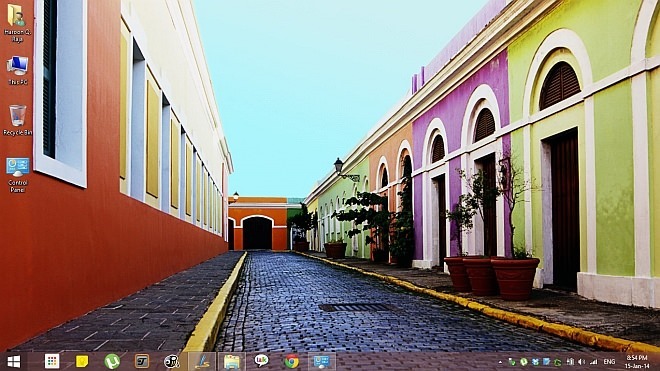Open the volume speaker control in tray
This screenshot has height=371, width=660.
click(x=582, y=362)
